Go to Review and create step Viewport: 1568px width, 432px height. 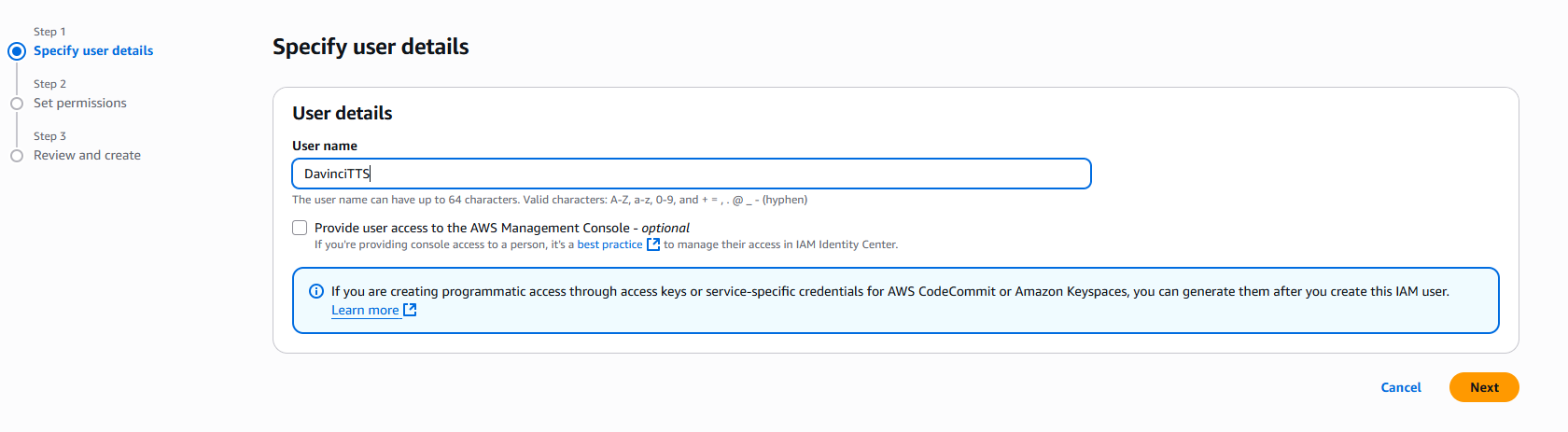[x=87, y=155]
